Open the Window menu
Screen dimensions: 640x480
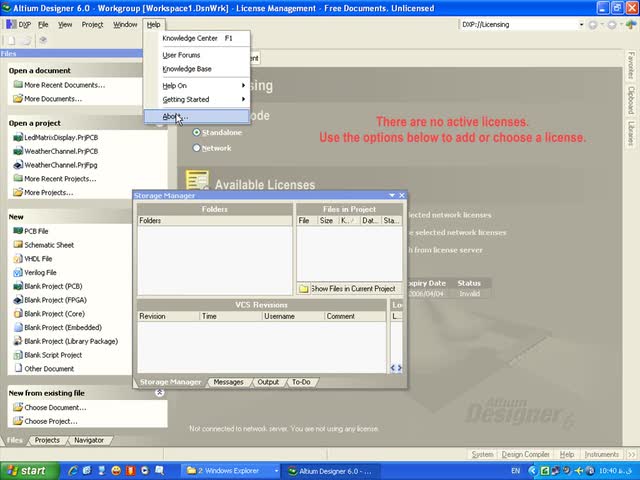click(125, 24)
